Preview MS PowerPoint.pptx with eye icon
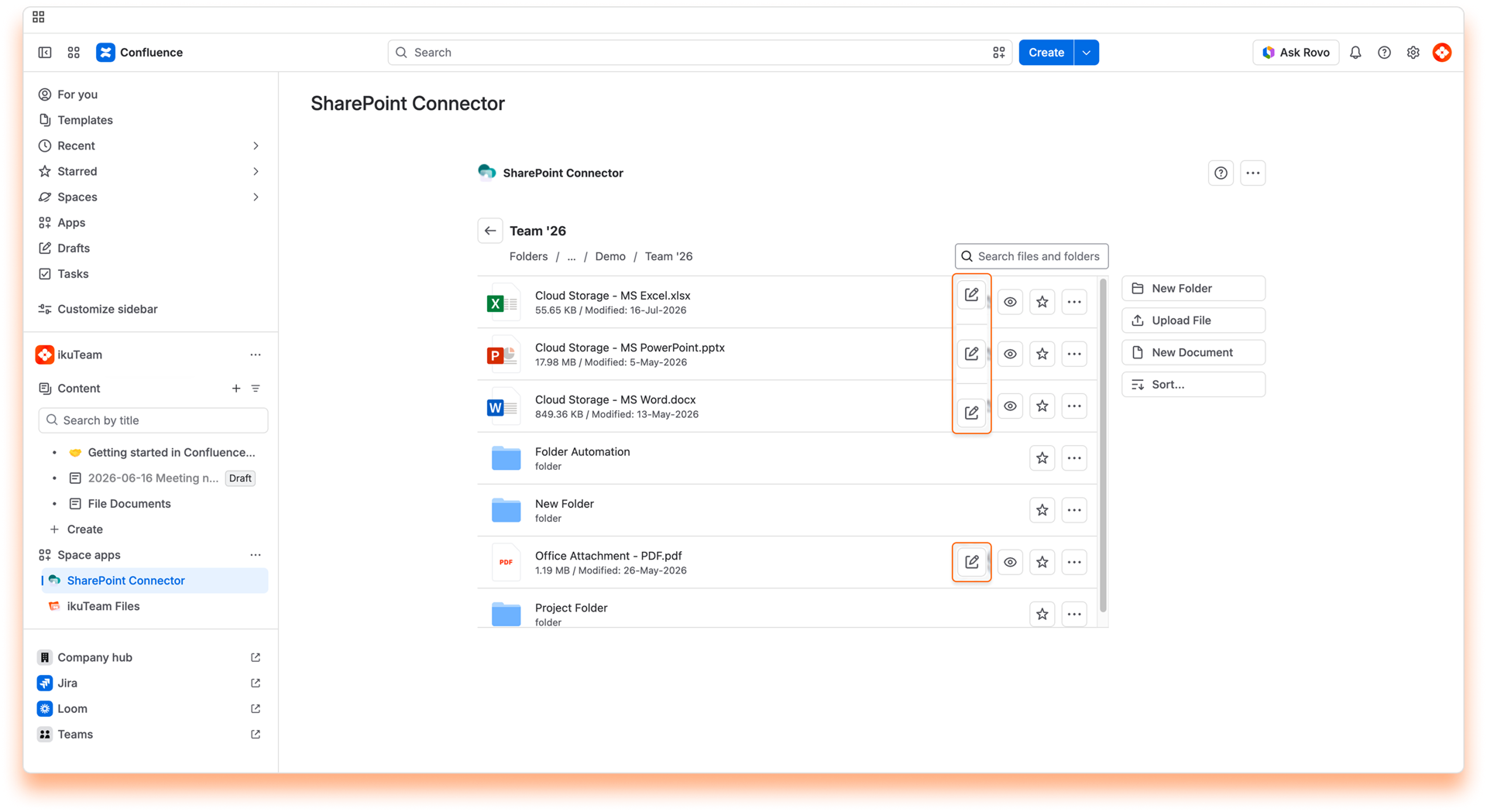This screenshot has width=1487, height=812. (x=1010, y=355)
